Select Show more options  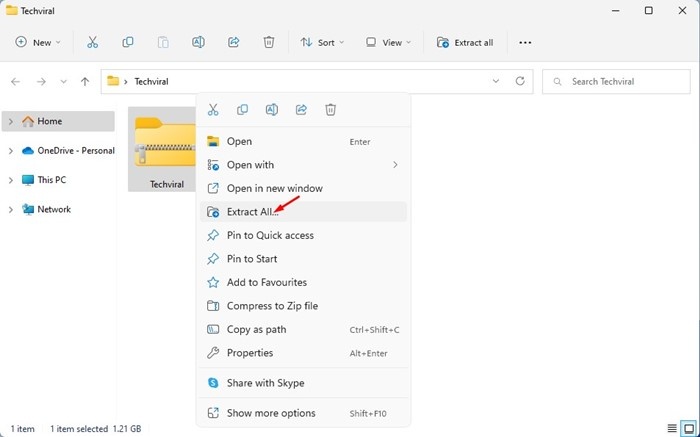tap(304, 413)
